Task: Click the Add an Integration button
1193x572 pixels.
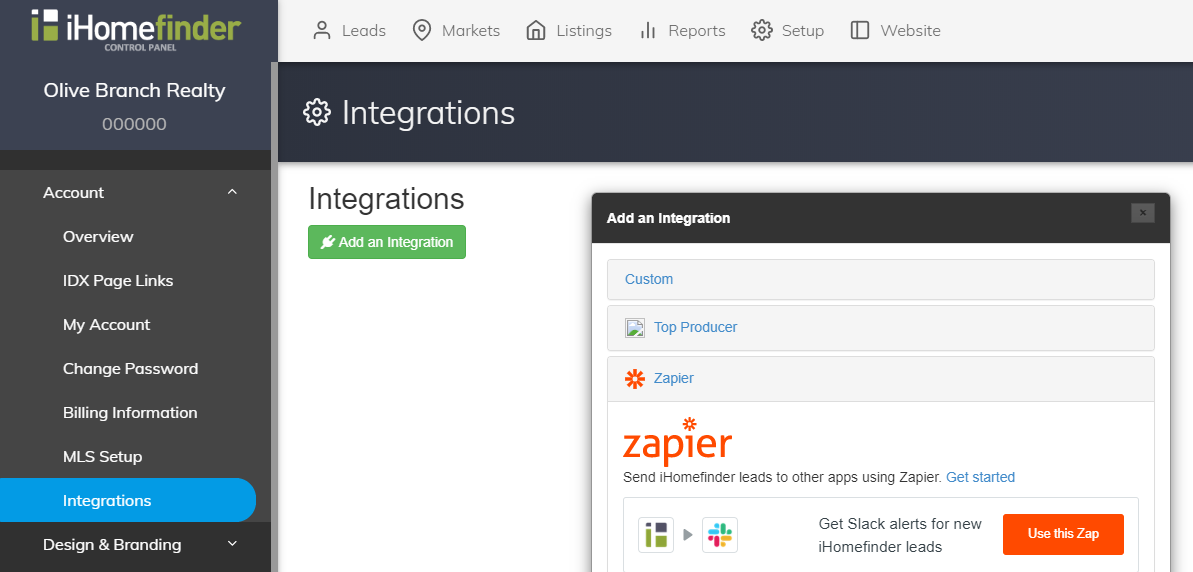Action: pos(387,242)
